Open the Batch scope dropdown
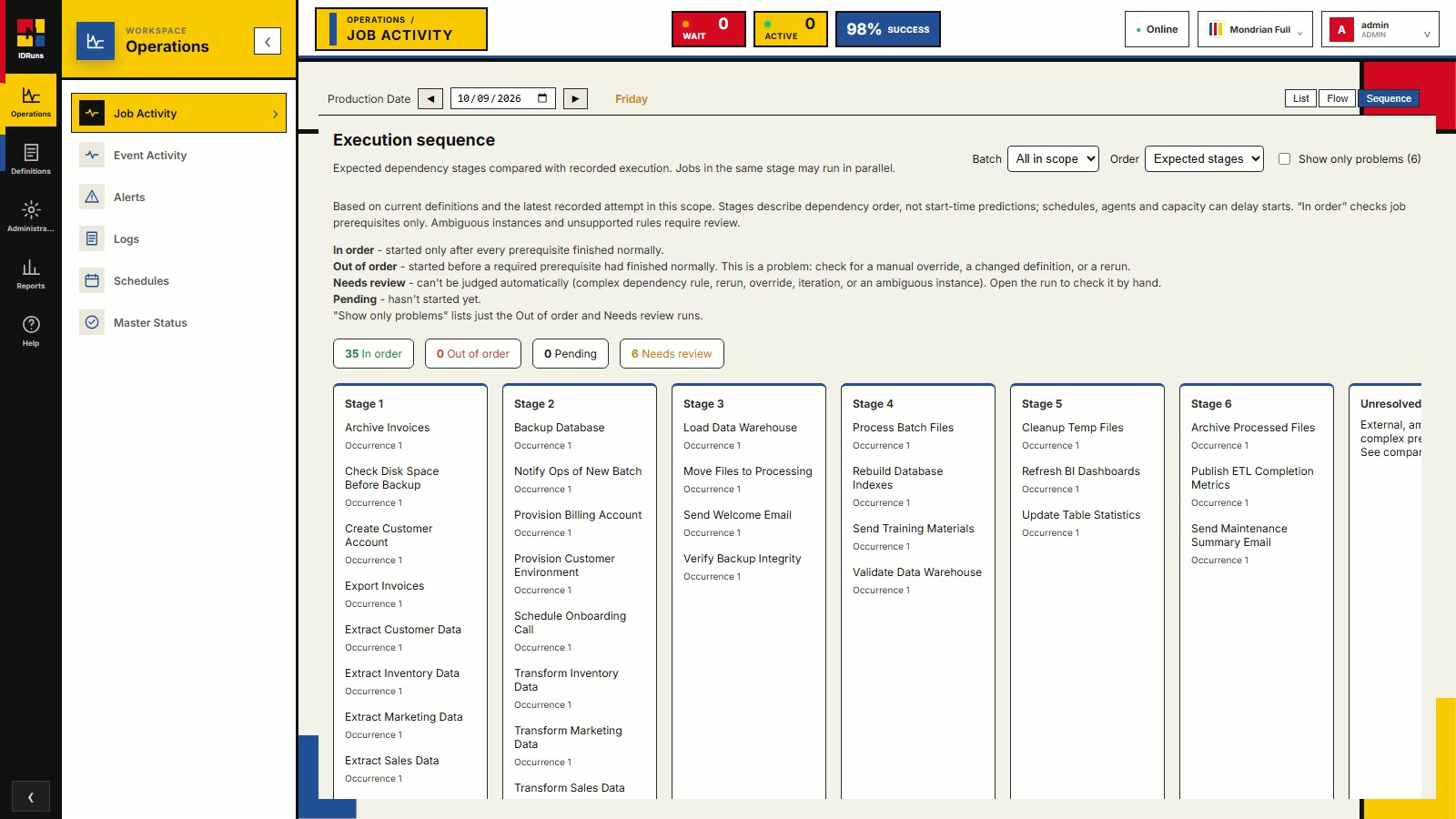This screenshot has width=1456, height=819. pos(1053,158)
